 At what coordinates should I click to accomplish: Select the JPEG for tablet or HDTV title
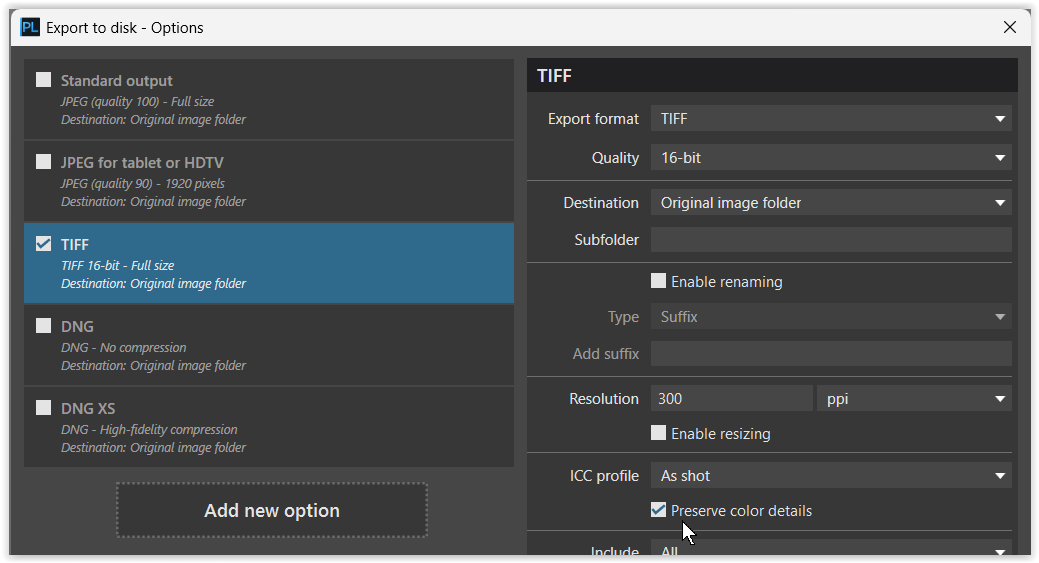click(142, 163)
